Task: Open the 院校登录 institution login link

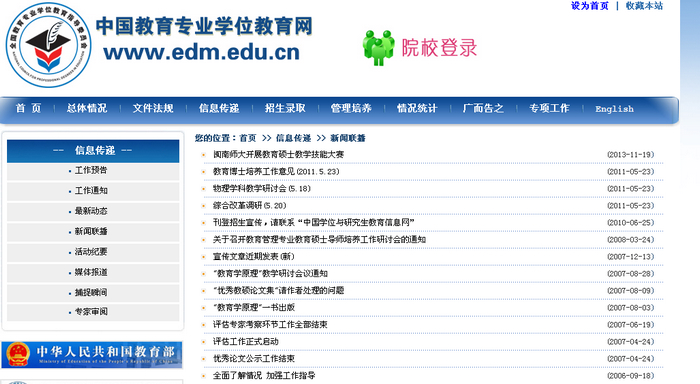Action: click(x=439, y=48)
